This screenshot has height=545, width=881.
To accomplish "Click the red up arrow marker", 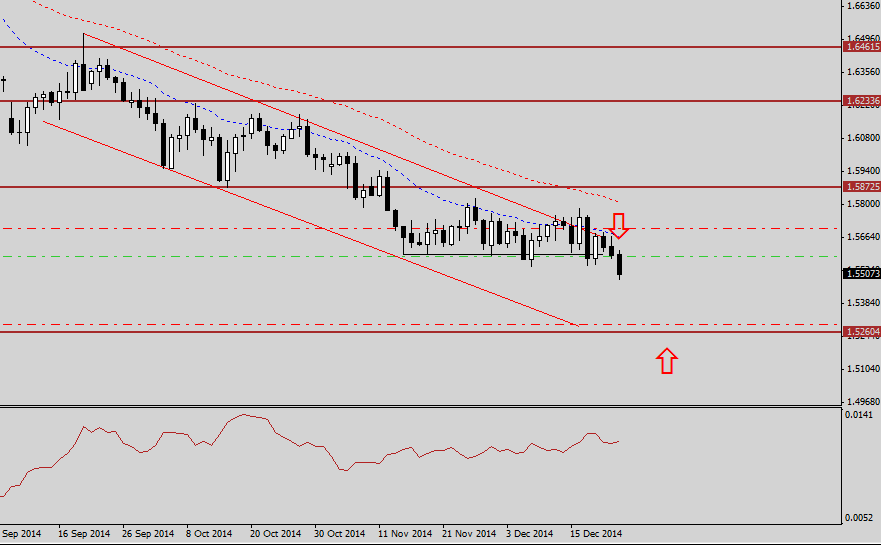I will pos(667,360).
